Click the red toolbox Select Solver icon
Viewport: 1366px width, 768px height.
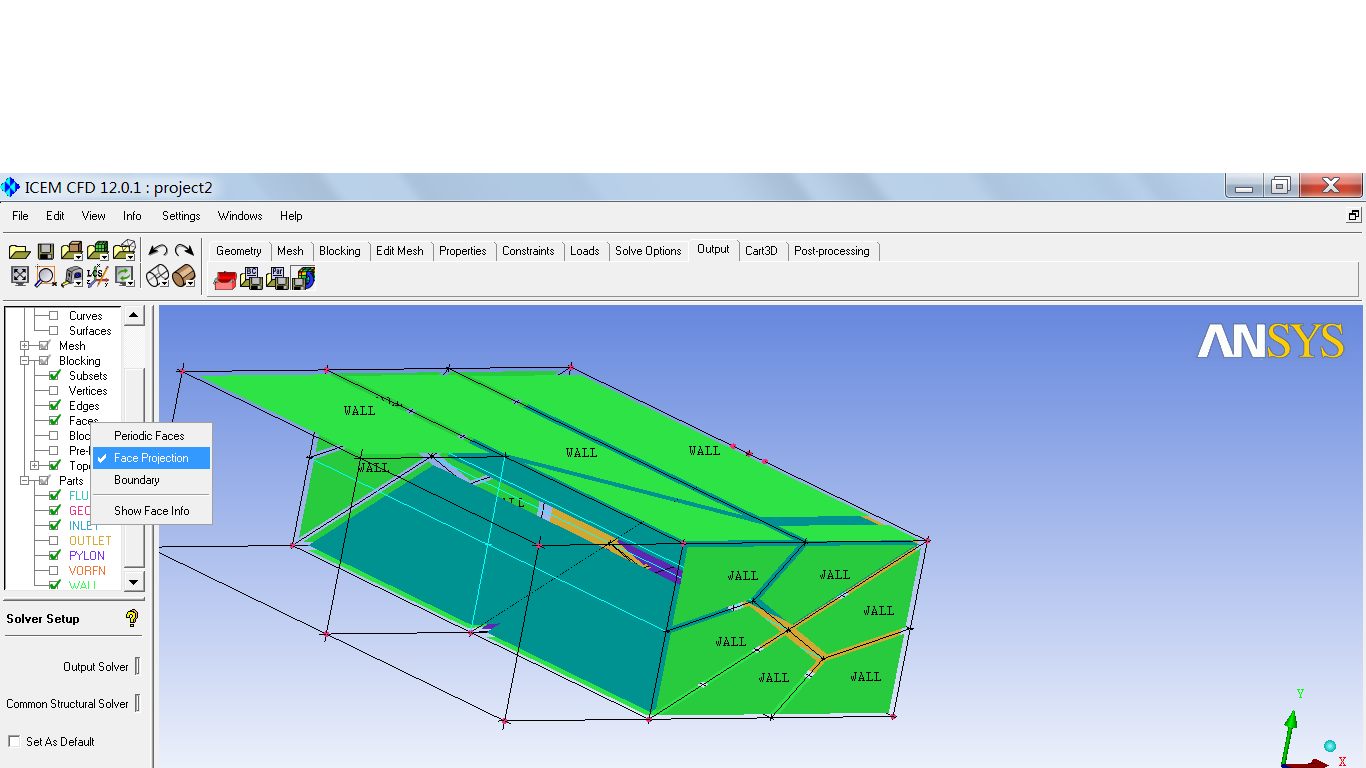225,279
